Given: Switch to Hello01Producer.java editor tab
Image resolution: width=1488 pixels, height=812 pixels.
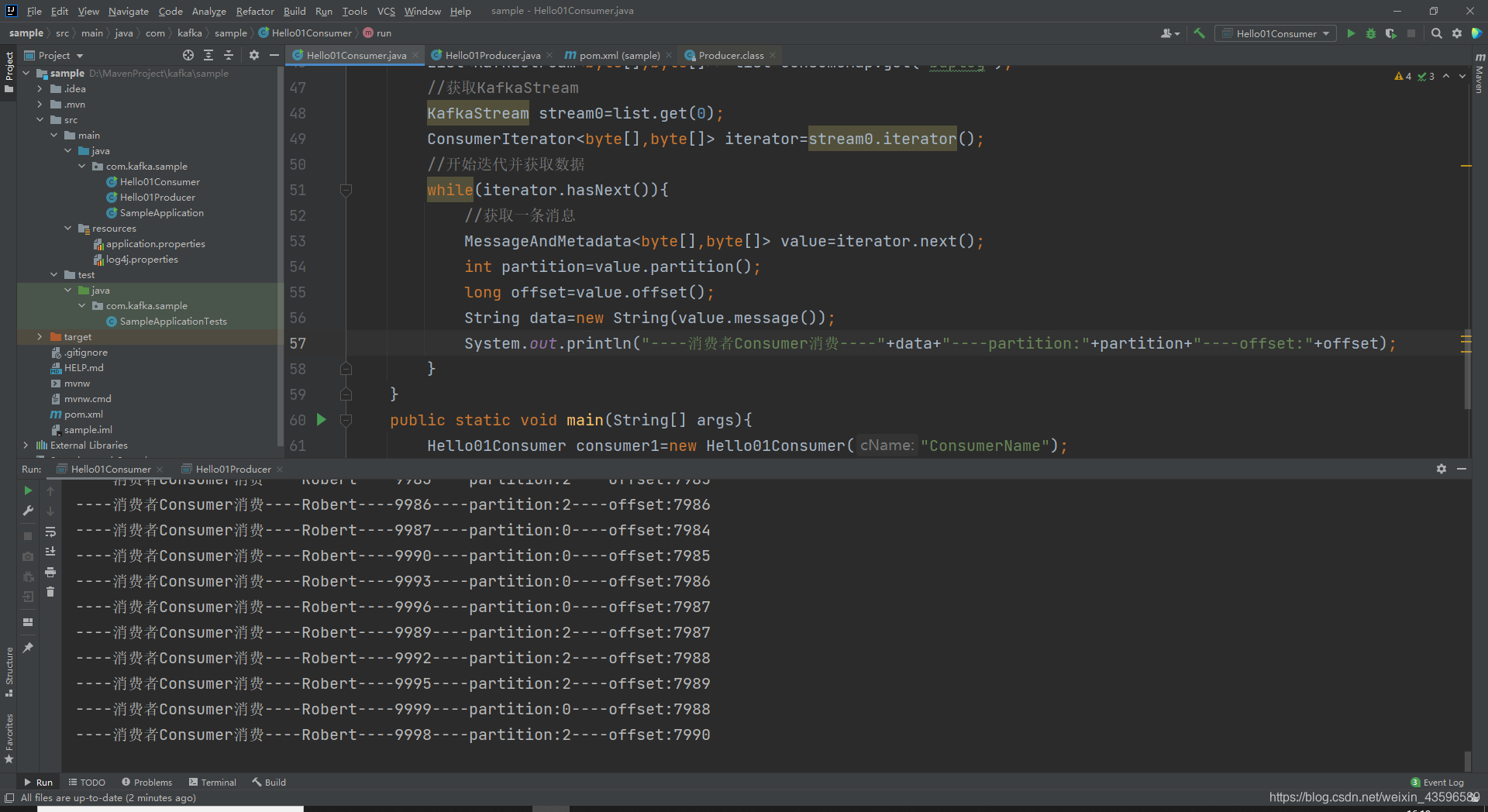Looking at the screenshot, I should [x=491, y=55].
